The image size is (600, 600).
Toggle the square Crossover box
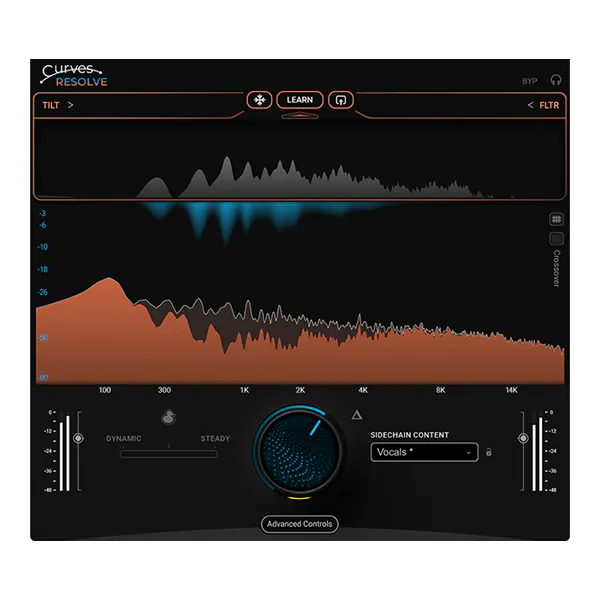click(556, 239)
